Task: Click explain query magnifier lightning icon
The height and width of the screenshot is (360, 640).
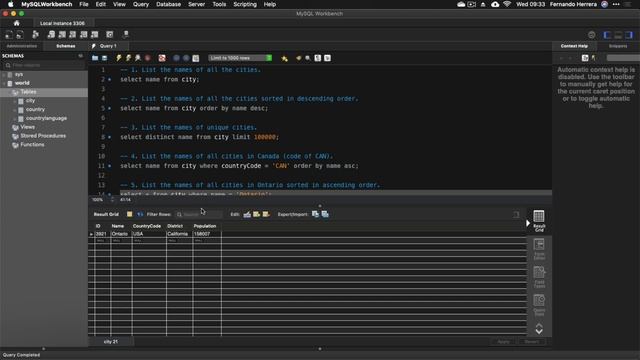Action: 138,58
